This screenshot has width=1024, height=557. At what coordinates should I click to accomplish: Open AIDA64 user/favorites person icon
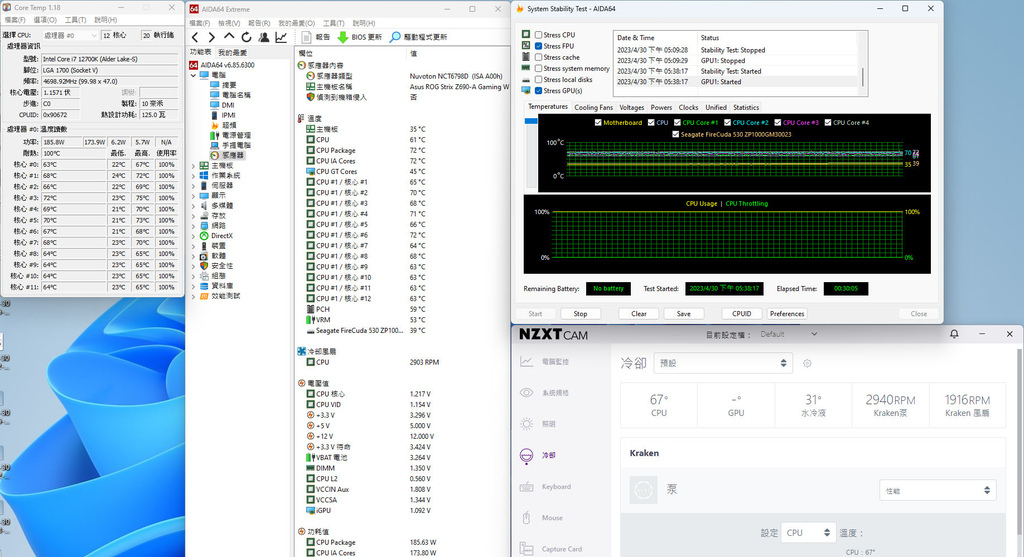click(x=264, y=37)
